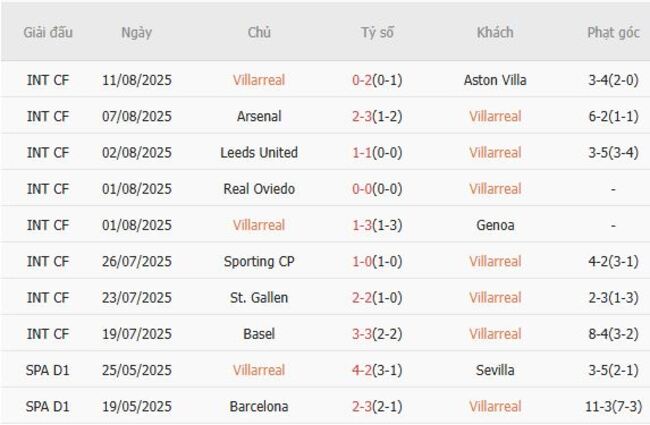Click the Ngày column header
This screenshot has height=425, width=650.
coord(137,32)
